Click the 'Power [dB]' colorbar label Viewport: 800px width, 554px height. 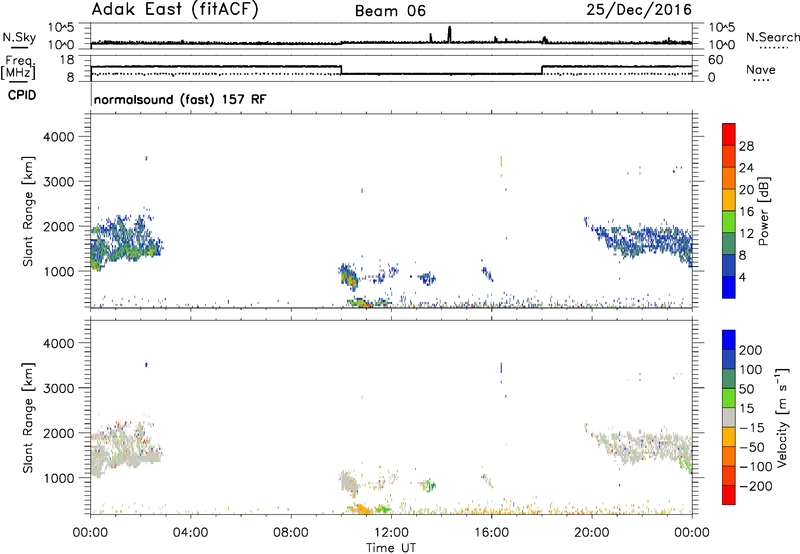click(x=763, y=211)
